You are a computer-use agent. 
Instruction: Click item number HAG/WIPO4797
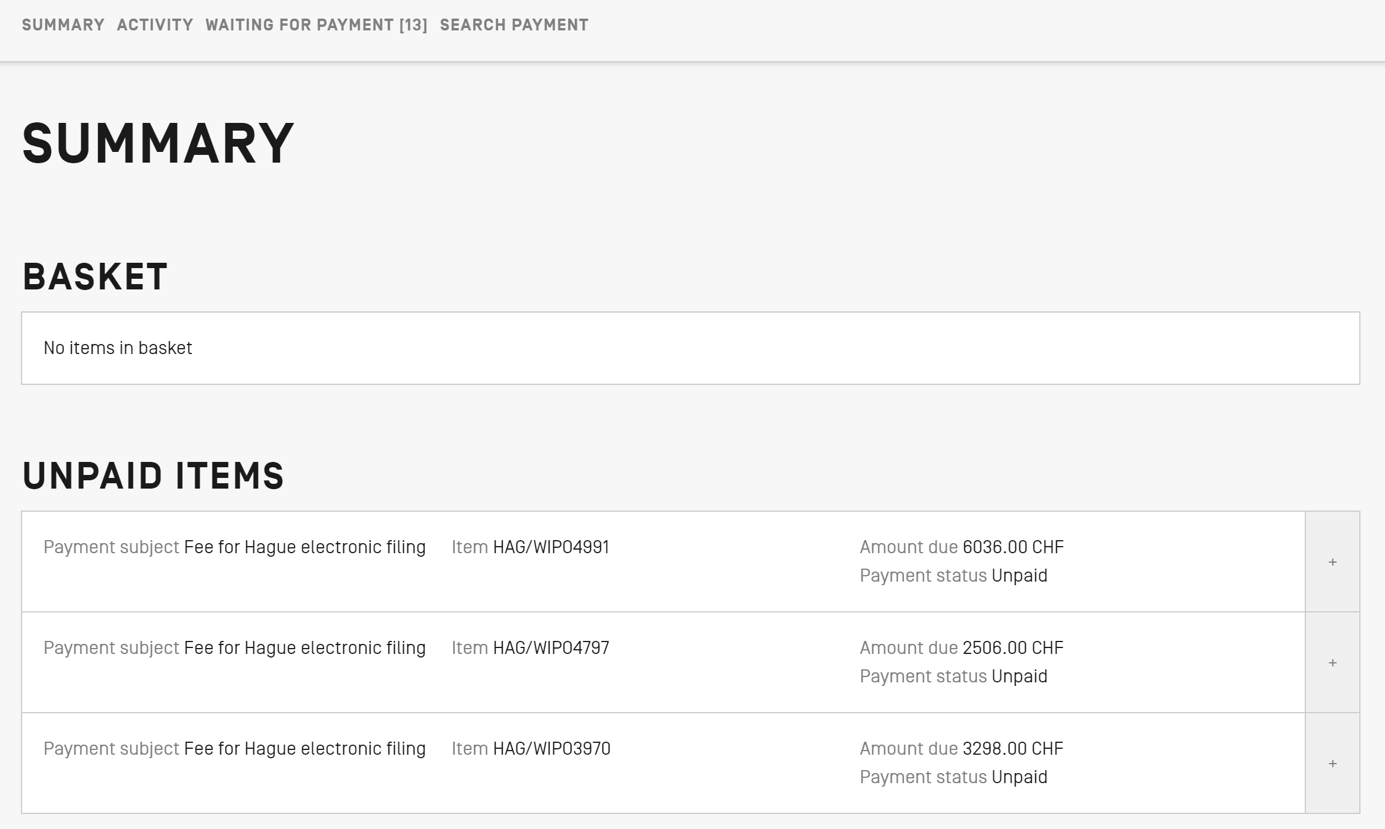(551, 648)
